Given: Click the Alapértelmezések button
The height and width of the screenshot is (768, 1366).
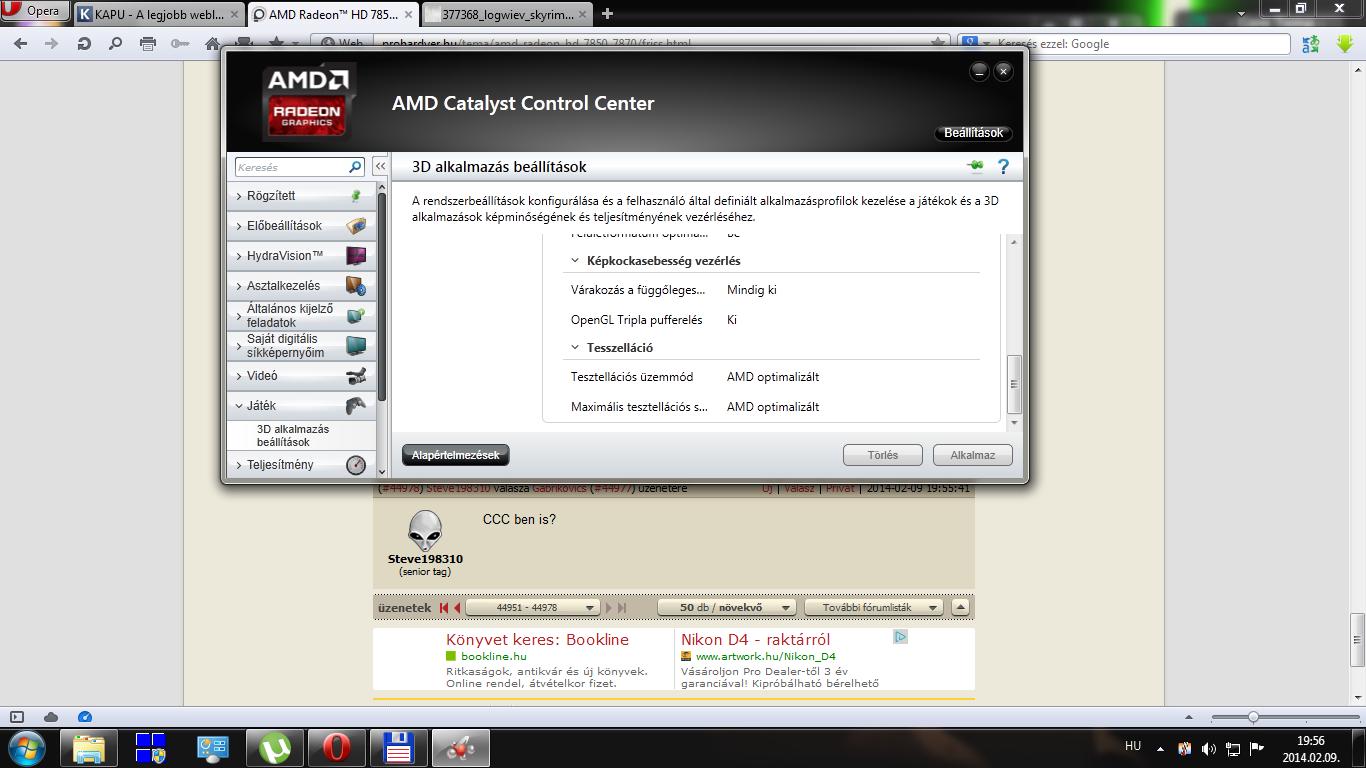Looking at the screenshot, I should [x=456, y=455].
